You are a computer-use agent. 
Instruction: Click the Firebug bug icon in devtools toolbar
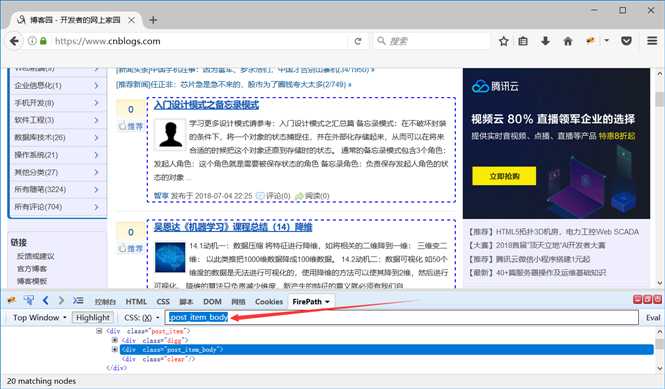(x=12, y=300)
